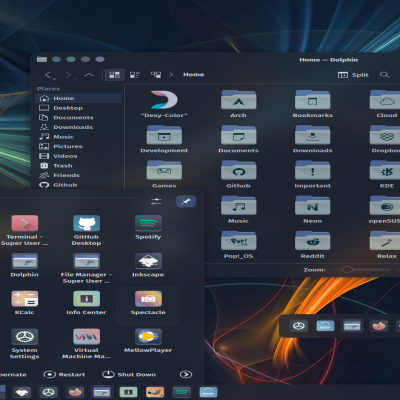Image resolution: width=400 pixels, height=400 pixels.
Task: Select Desktop in the Places sidebar
Action: pyautogui.click(x=79, y=108)
